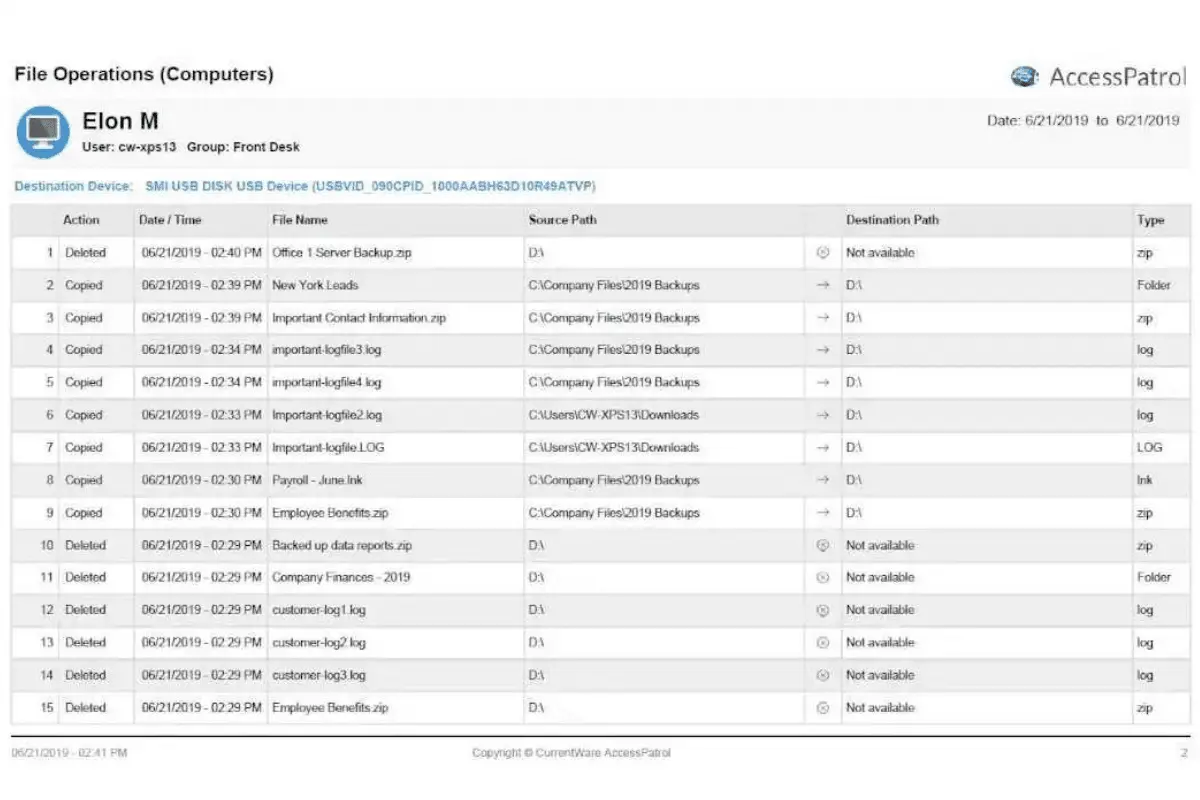Click the delete icon in row 15 Employee Benefits.zip
Viewport: 1200px width, 800px height.
coord(823,707)
